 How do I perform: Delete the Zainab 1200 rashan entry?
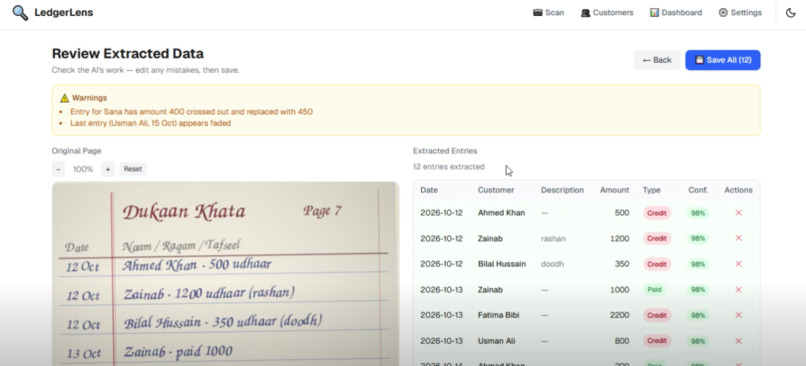739,239
